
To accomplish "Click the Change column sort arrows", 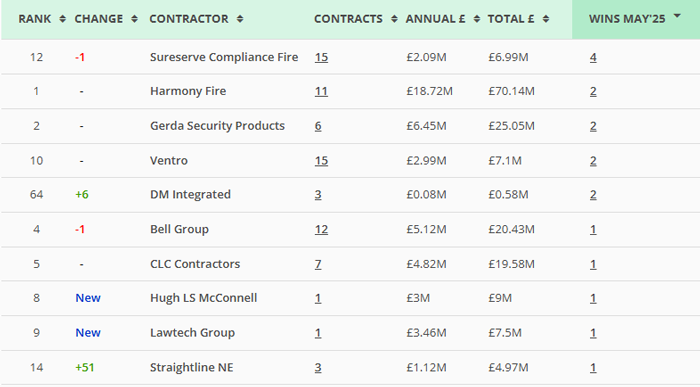I will pyautogui.click(x=134, y=19).
